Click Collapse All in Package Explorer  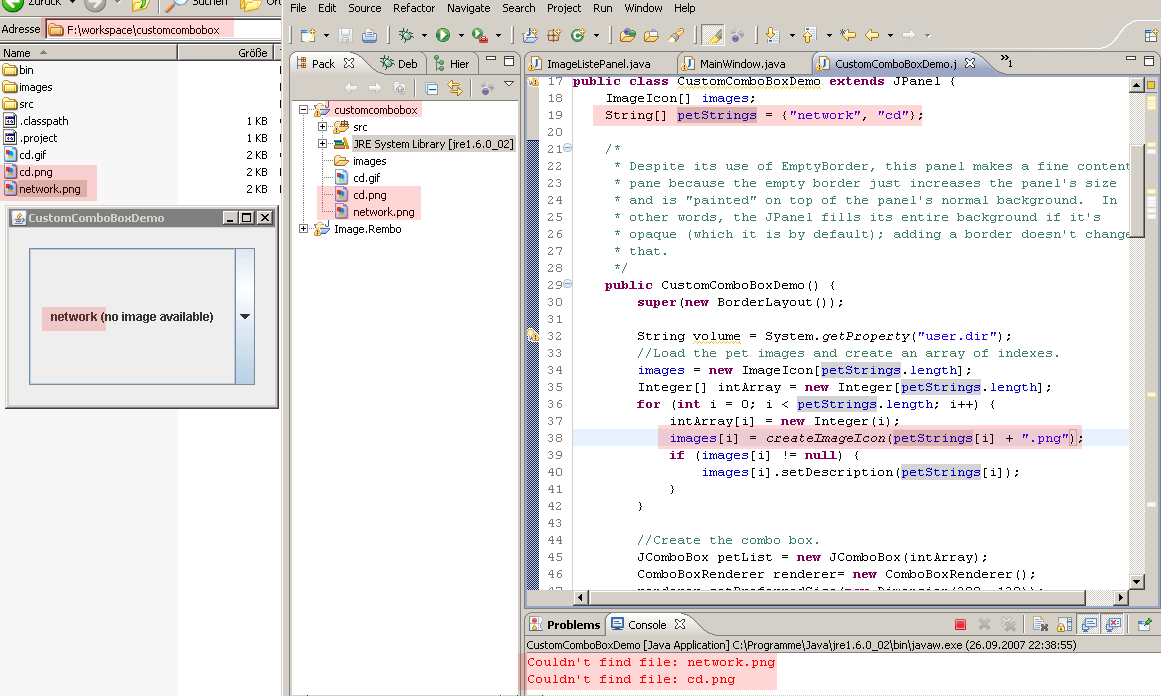point(432,88)
